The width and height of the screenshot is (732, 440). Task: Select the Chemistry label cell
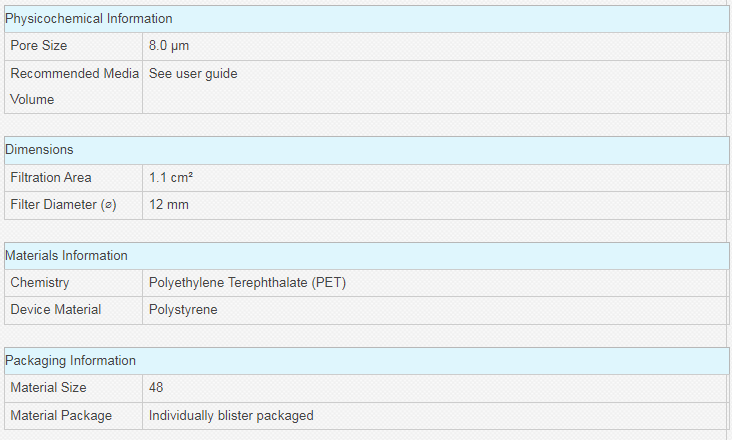pos(73,283)
